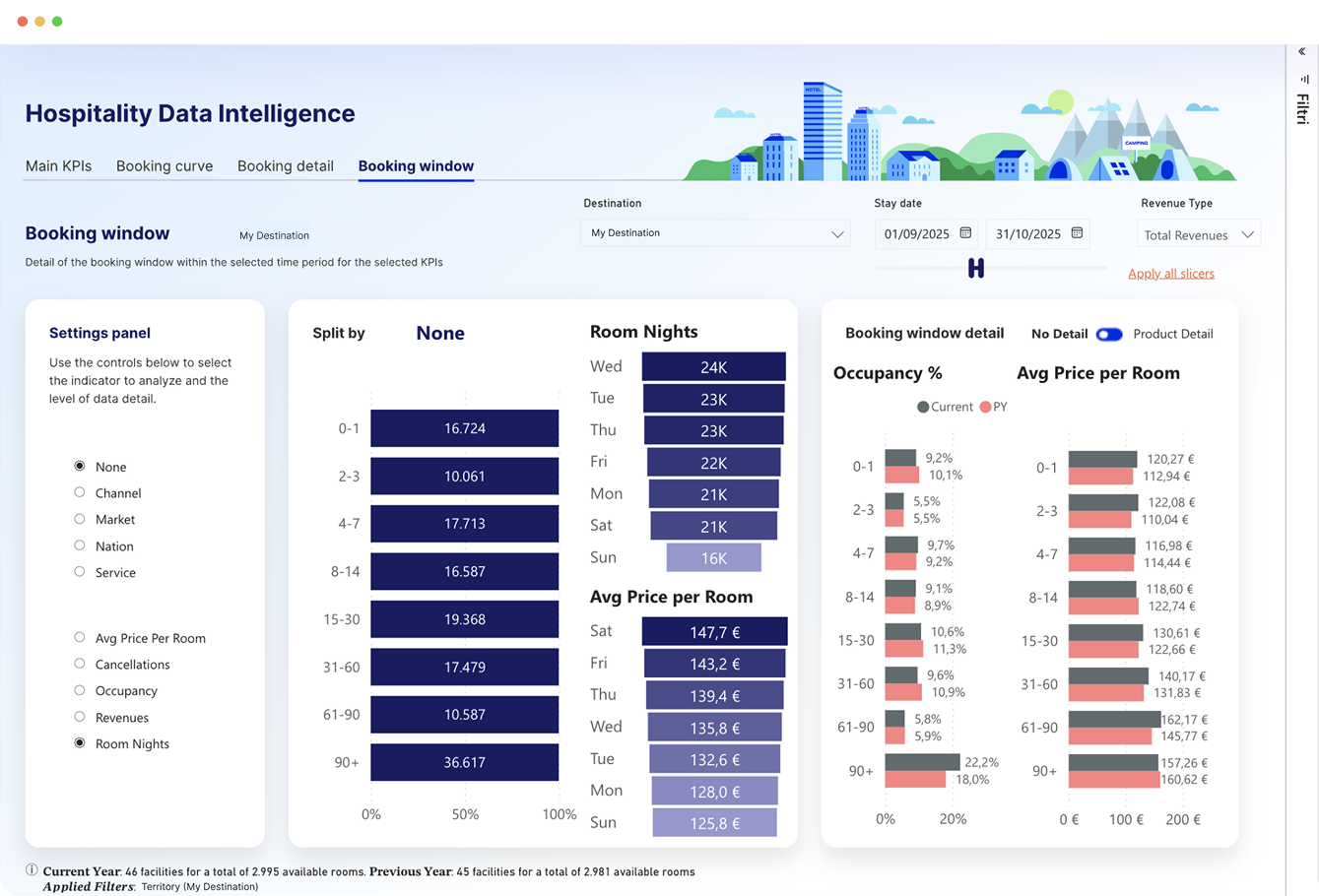The image size is (1319, 896).
Task: Click the gray Current legend marker
Action: click(x=923, y=407)
